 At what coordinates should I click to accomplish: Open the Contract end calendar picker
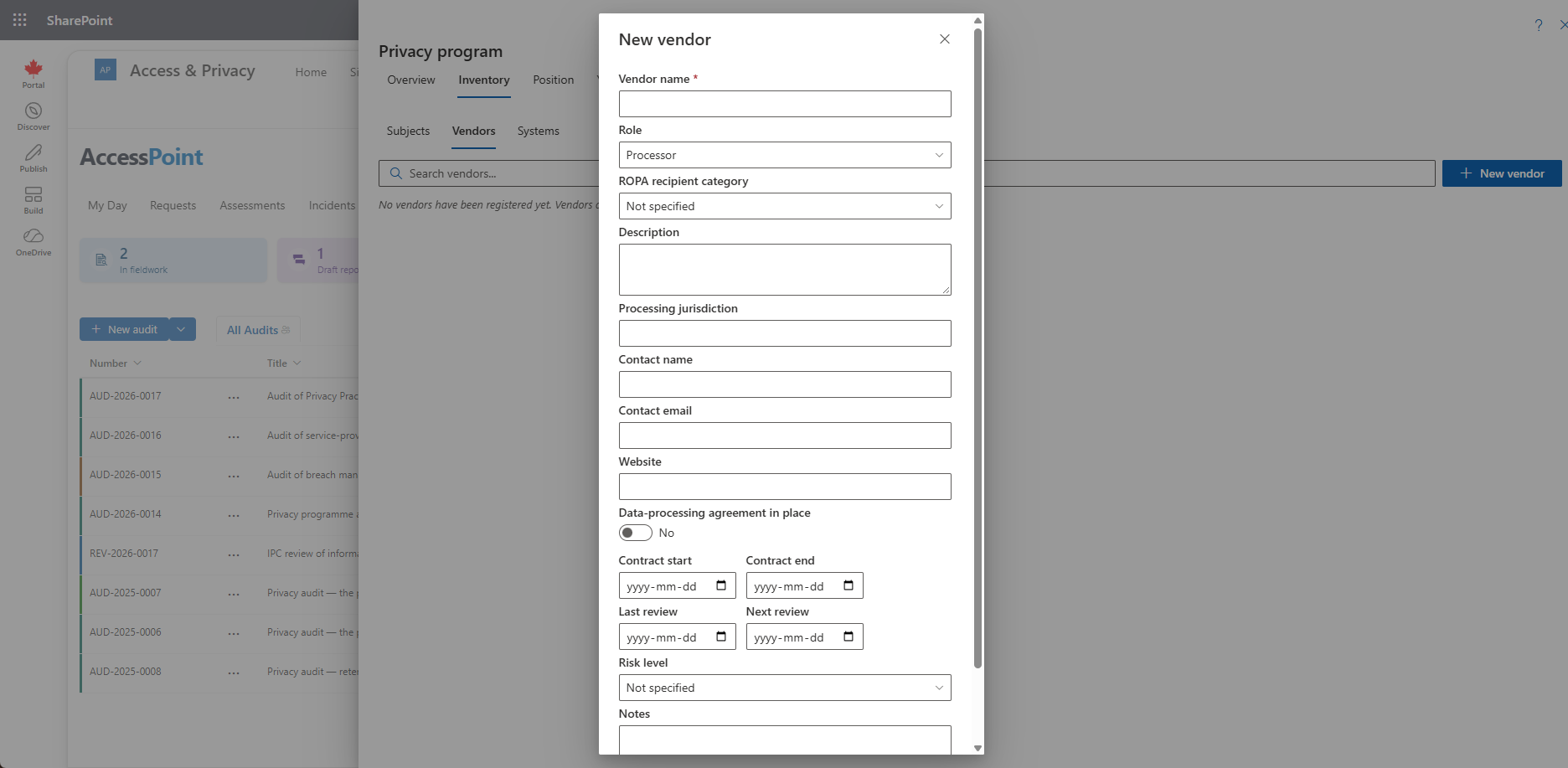coord(848,585)
